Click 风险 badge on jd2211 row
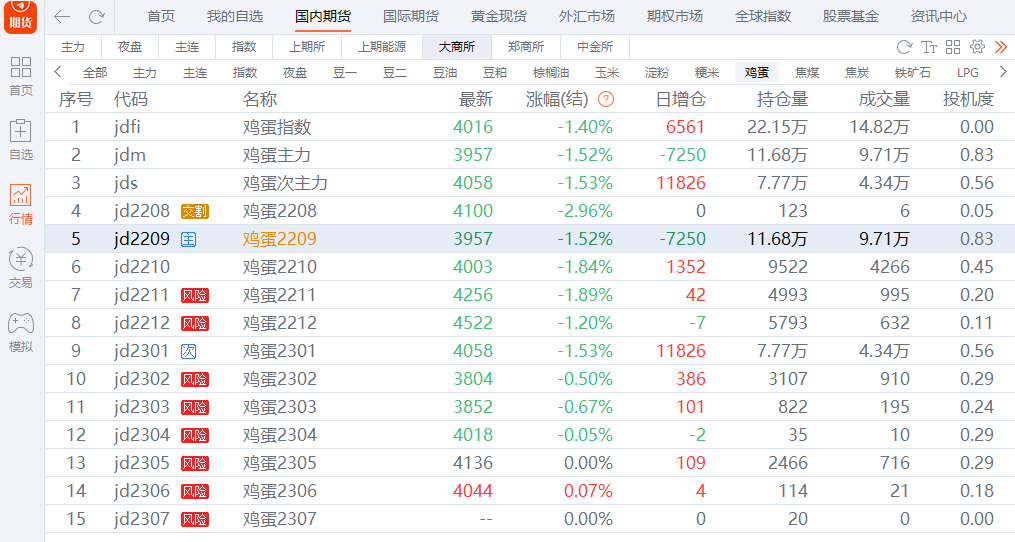 [194, 295]
